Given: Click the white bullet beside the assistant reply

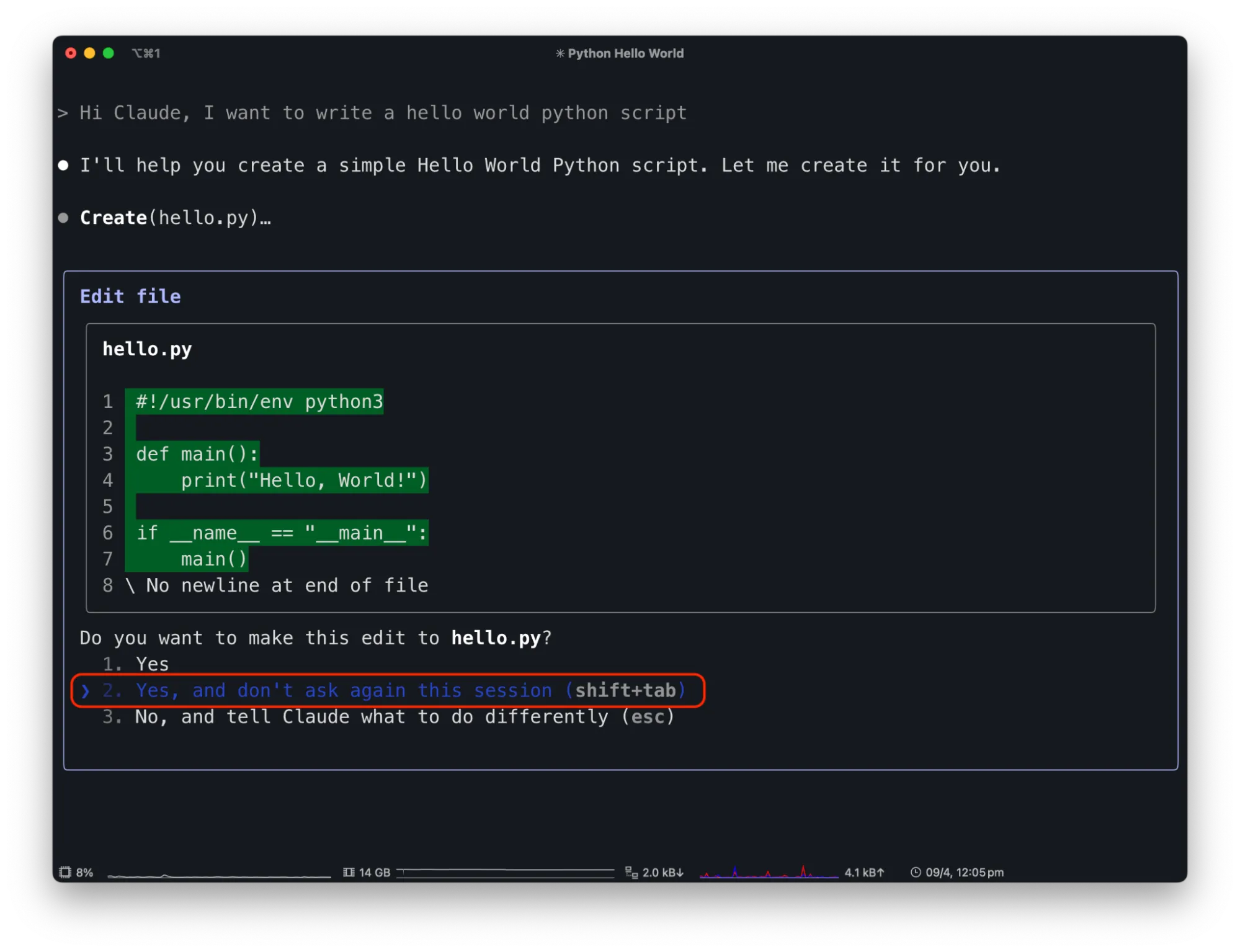Looking at the screenshot, I should click(x=63, y=165).
